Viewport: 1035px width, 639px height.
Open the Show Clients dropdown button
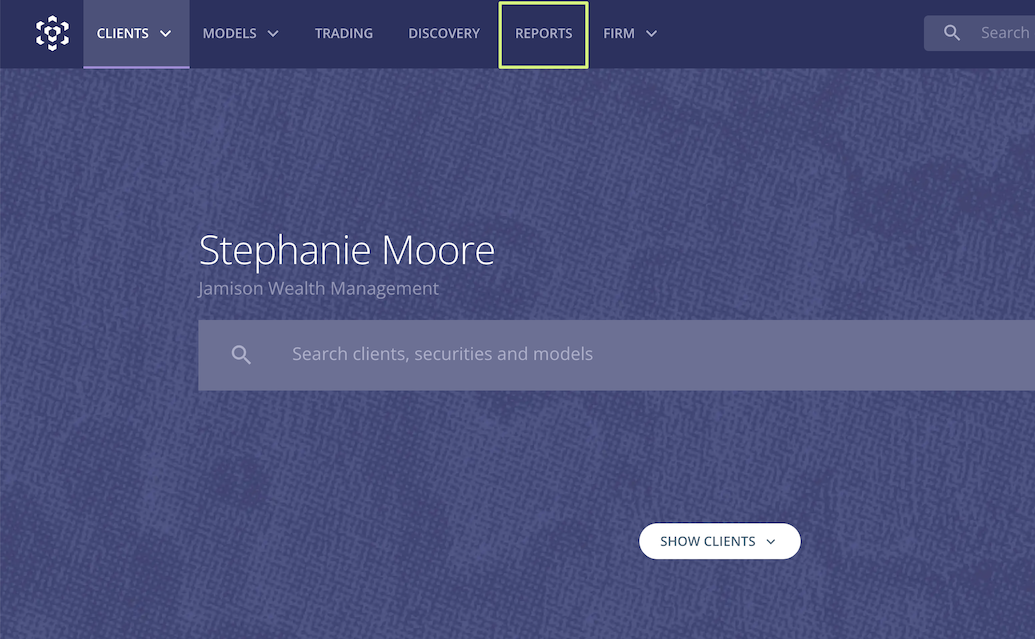pos(719,541)
